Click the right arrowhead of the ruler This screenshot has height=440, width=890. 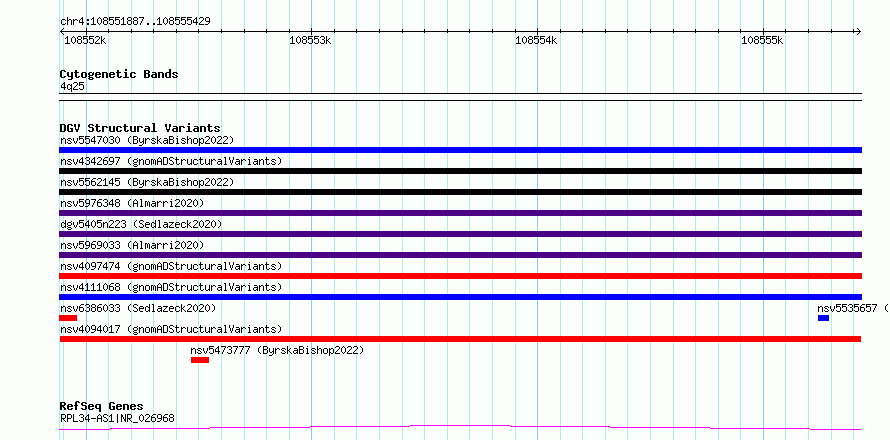pos(858,31)
